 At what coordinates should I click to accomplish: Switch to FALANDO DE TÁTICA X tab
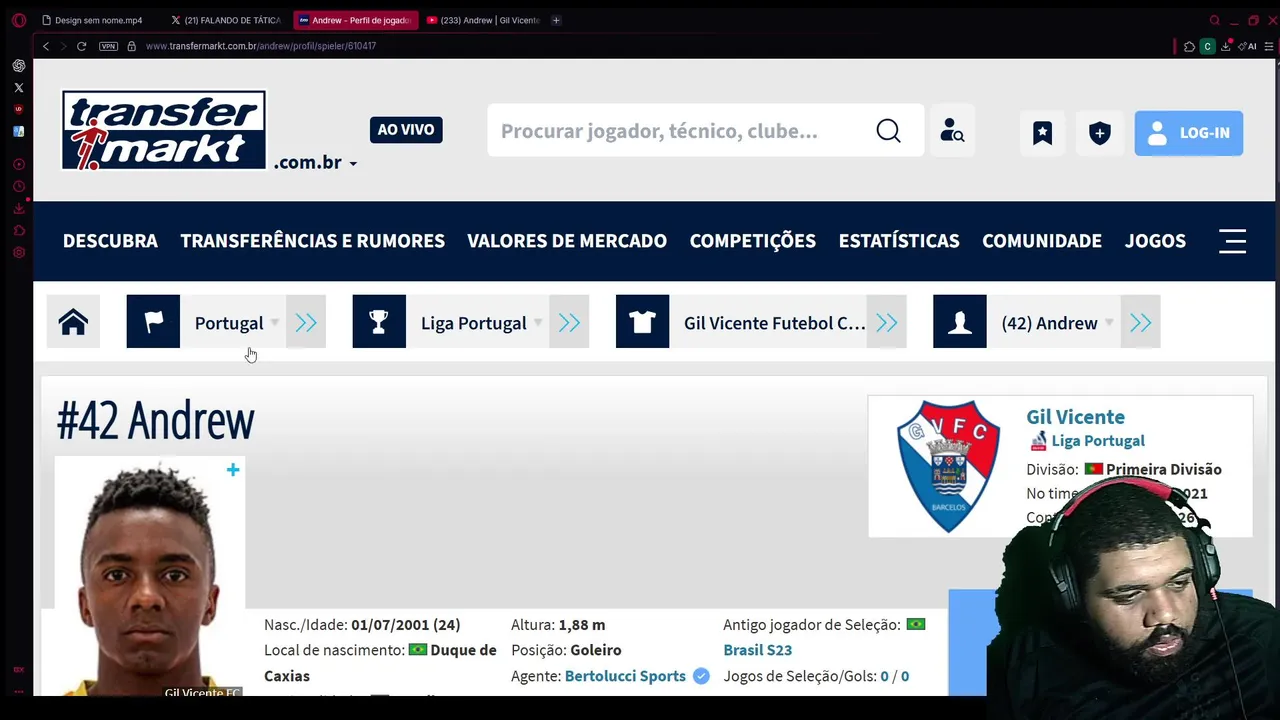coord(225,20)
